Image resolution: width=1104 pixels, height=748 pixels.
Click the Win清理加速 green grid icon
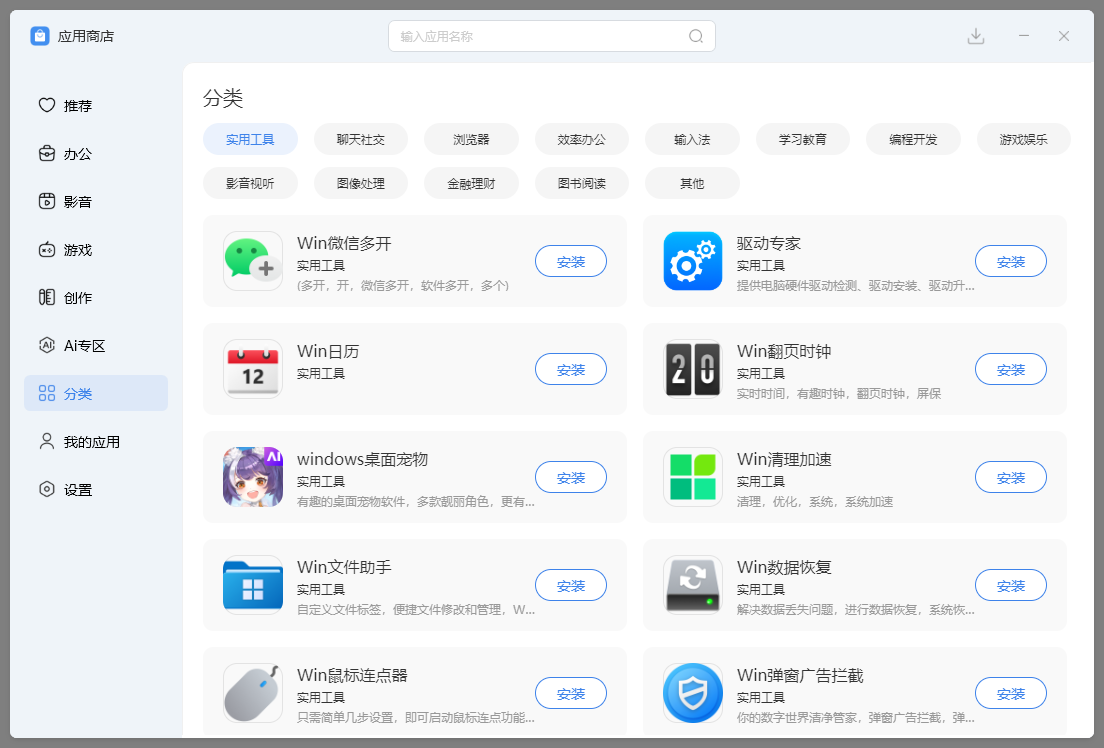[x=692, y=477]
